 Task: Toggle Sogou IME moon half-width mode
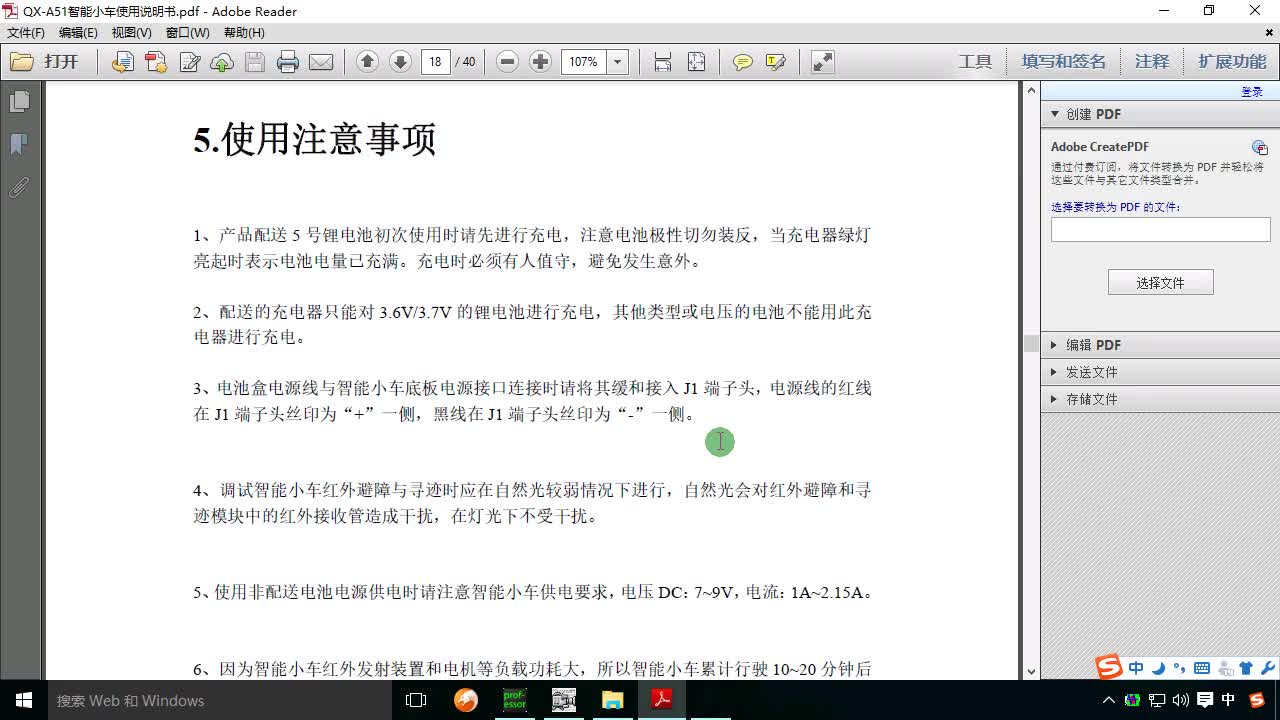click(1158, 668)
